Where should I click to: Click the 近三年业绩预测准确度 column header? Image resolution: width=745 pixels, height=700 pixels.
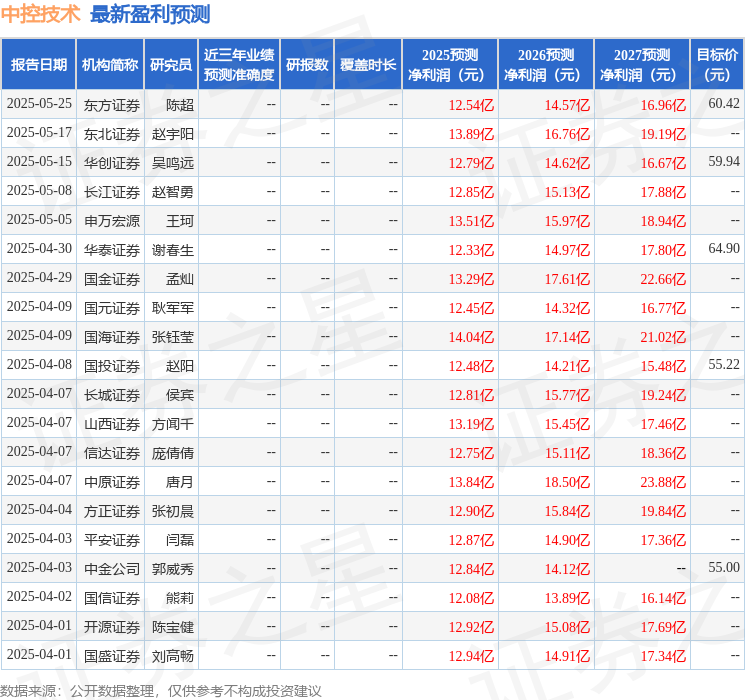[x=239, y=65]
